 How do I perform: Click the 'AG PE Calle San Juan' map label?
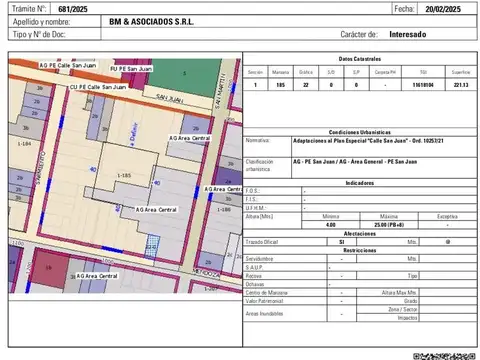pyautogui.click(x=68, y=65)
